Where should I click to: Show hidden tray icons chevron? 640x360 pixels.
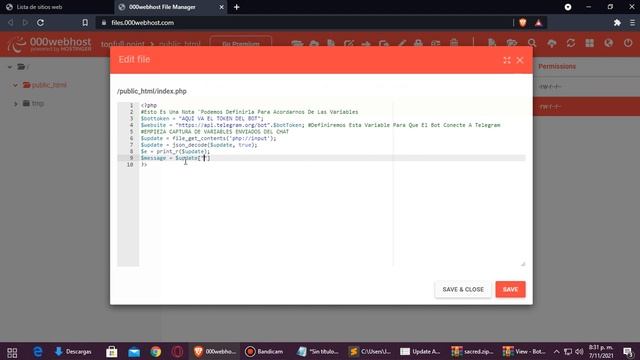556,352
